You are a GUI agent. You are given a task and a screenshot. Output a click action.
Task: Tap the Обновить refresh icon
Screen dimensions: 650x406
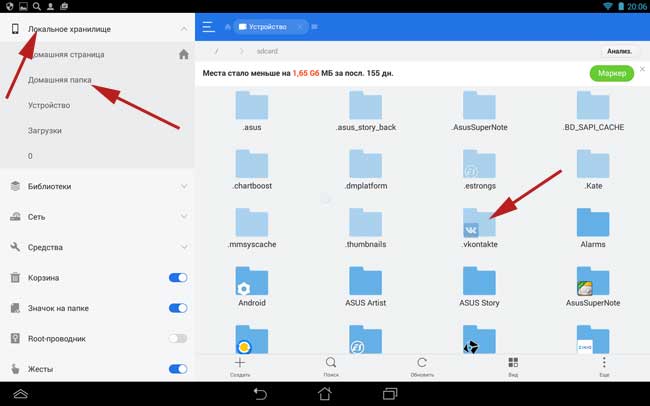pyautogui.click(x=422, y=363)
